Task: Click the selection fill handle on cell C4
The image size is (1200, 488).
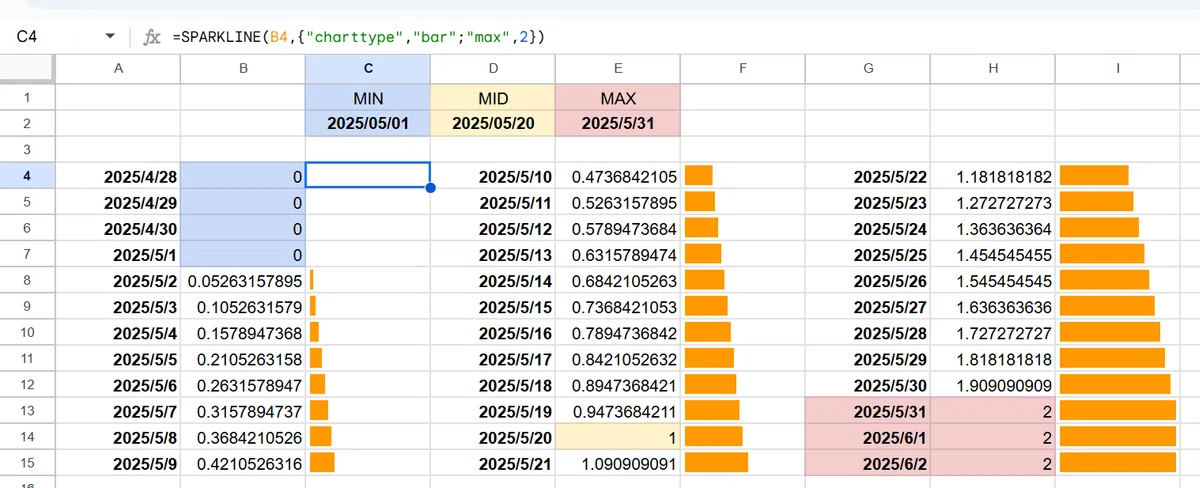Action: coord(430,188)
